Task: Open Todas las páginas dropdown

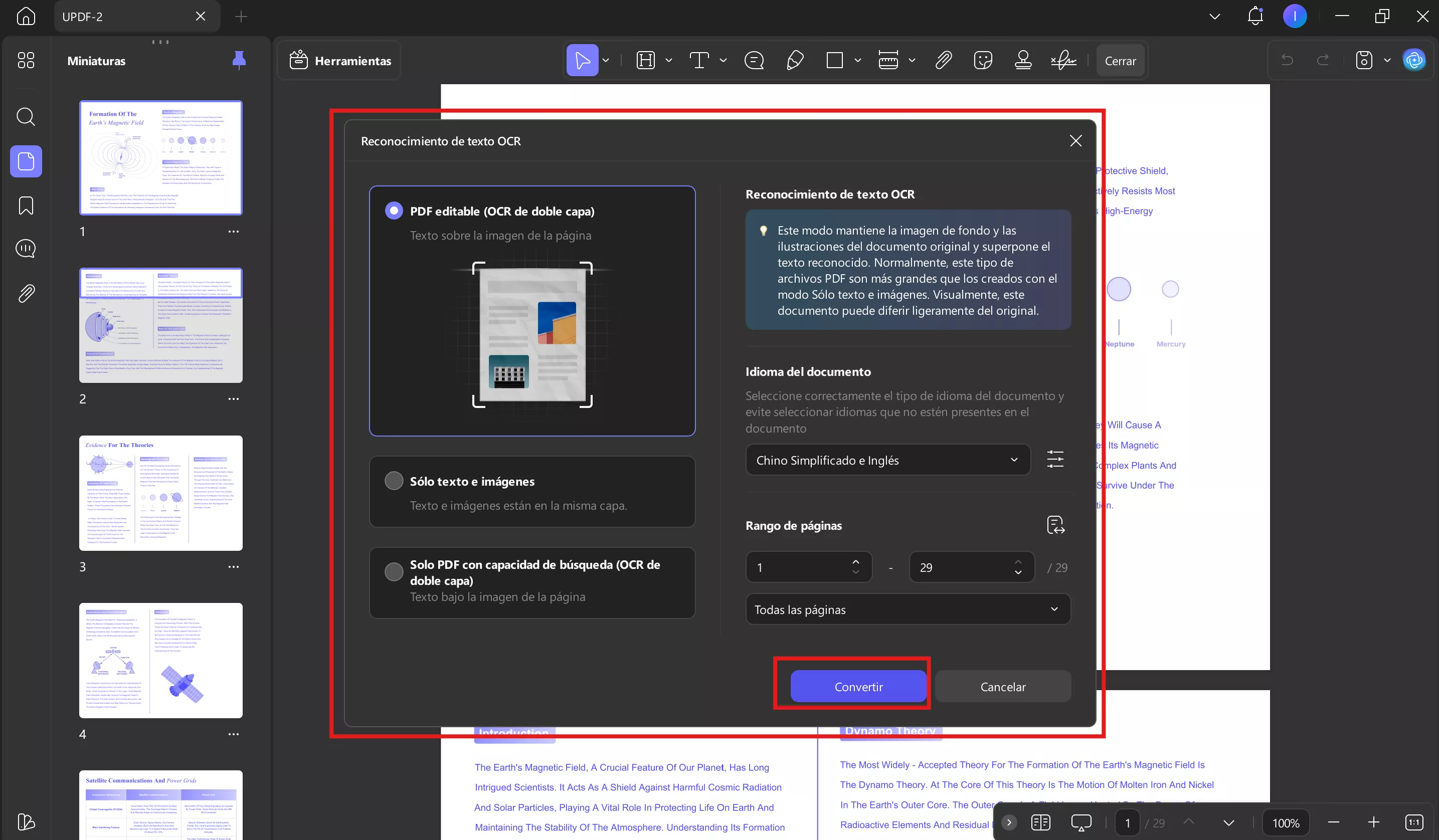Action: click(908, 609)
